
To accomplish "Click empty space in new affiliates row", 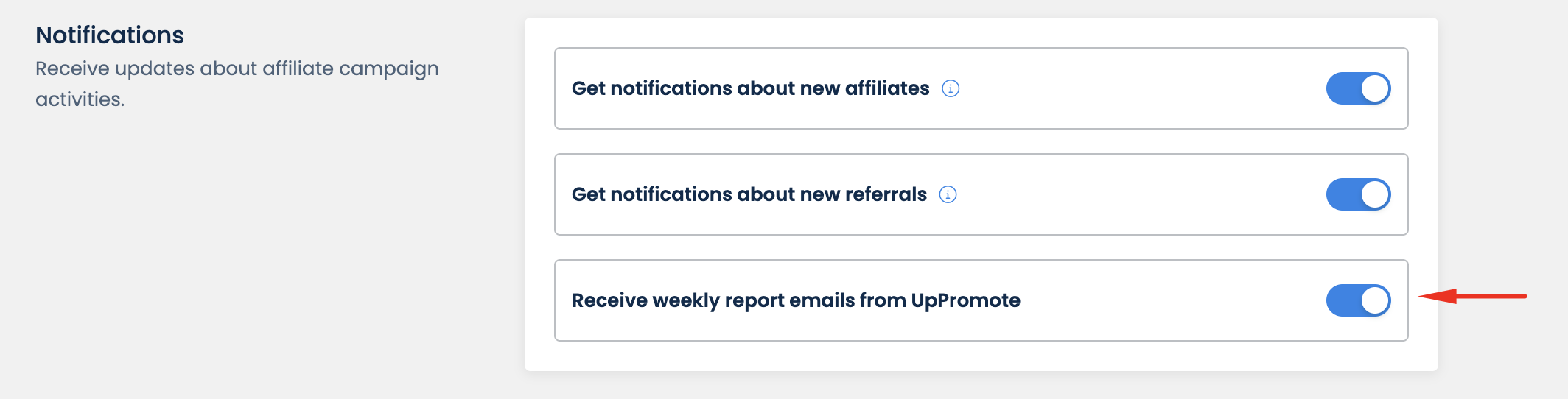I will [x=1142, y=89].
